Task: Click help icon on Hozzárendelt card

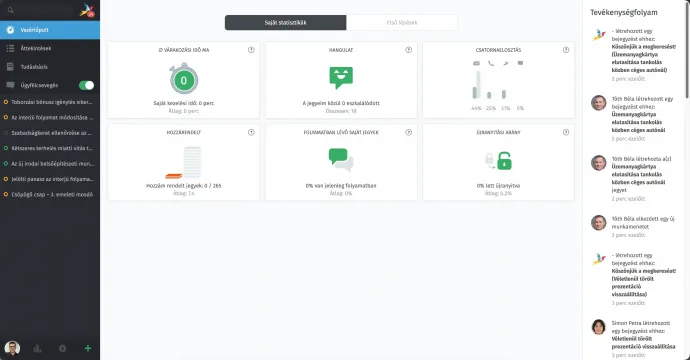Action: click(x=251, y=132)
